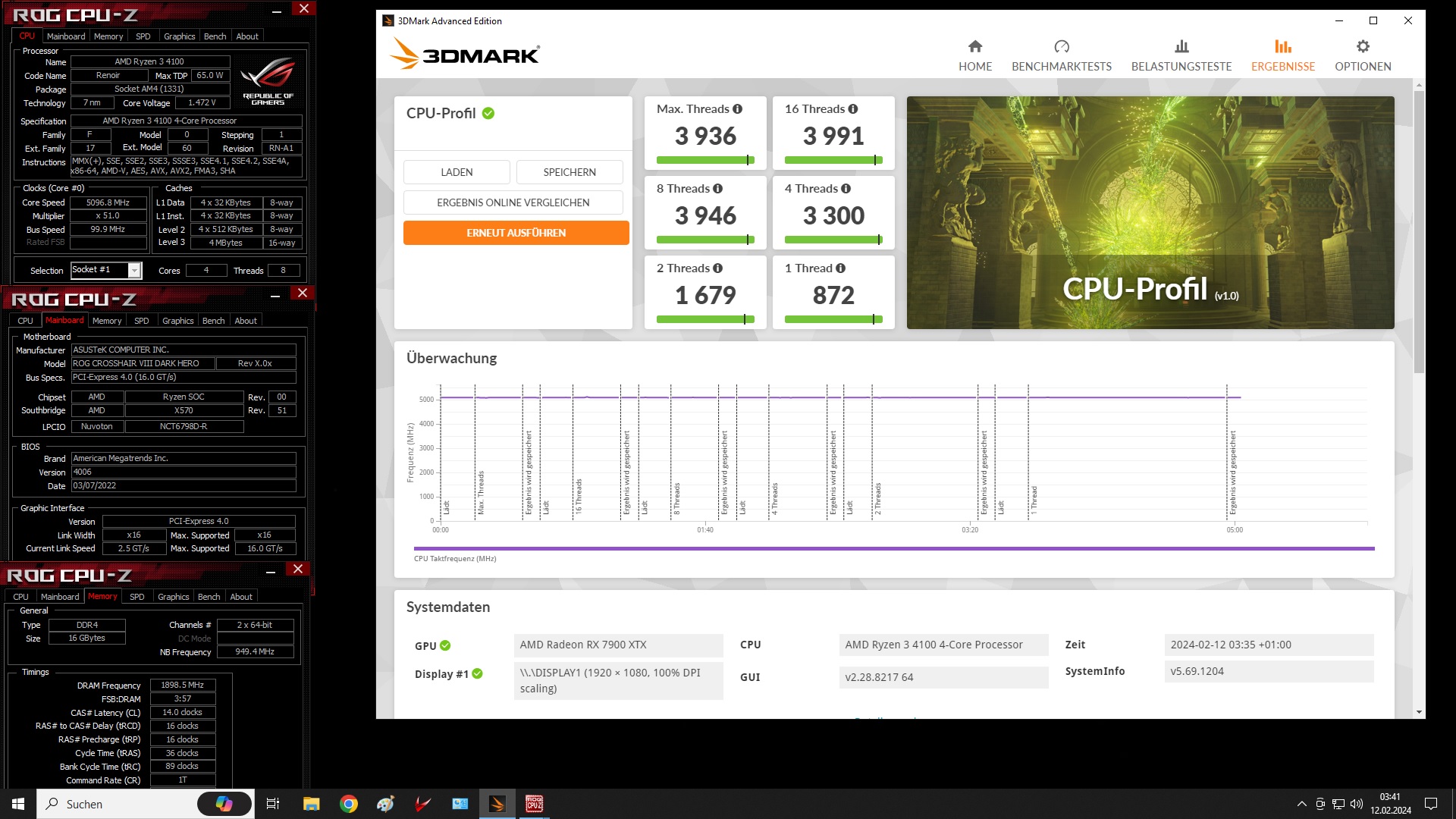Click the 4 Threads score progress bar
Viewport: 1456px width, 819px height.
(833, 240)
